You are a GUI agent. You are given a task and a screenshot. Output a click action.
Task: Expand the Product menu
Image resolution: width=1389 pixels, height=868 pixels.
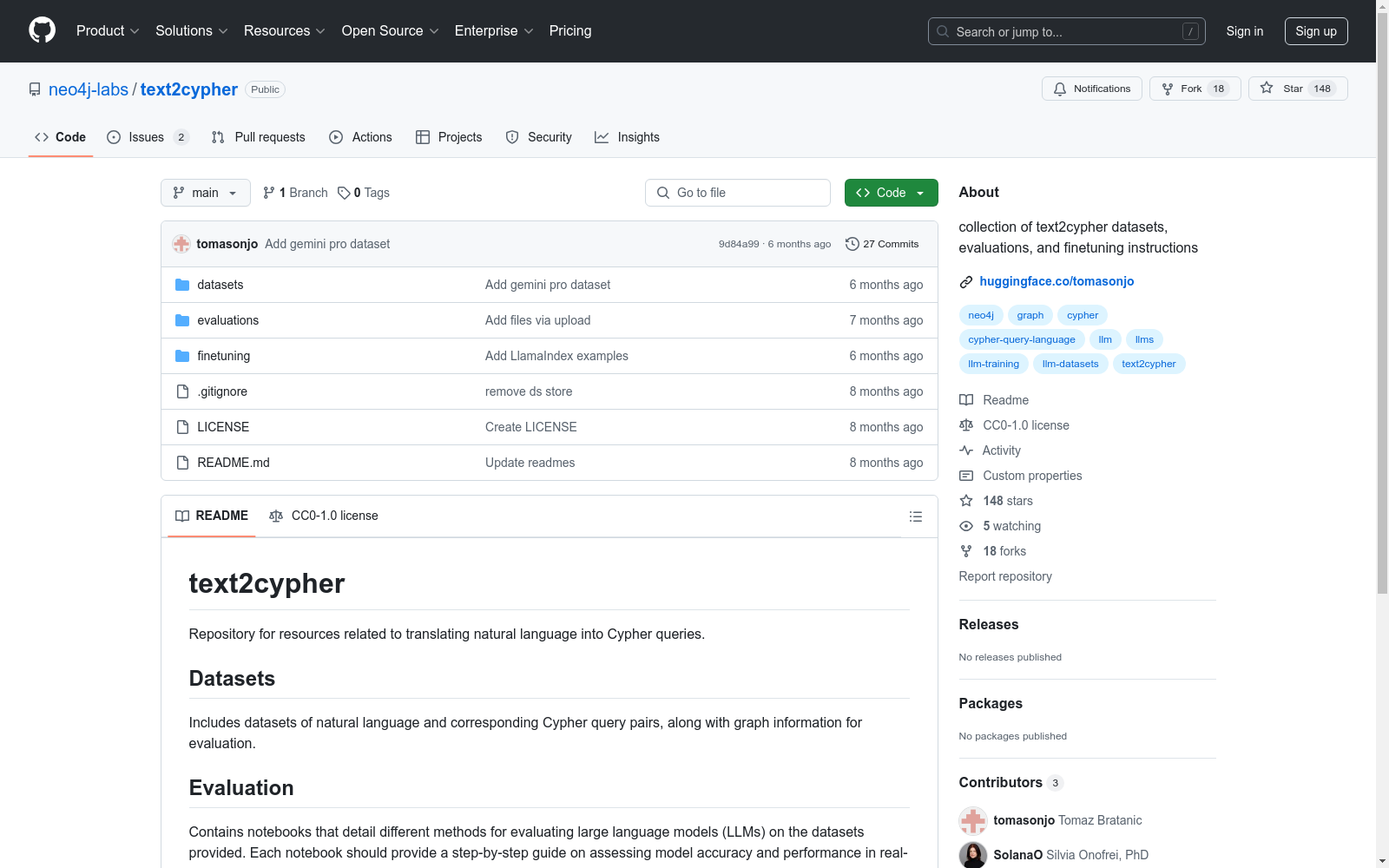[x=108, y=30]
